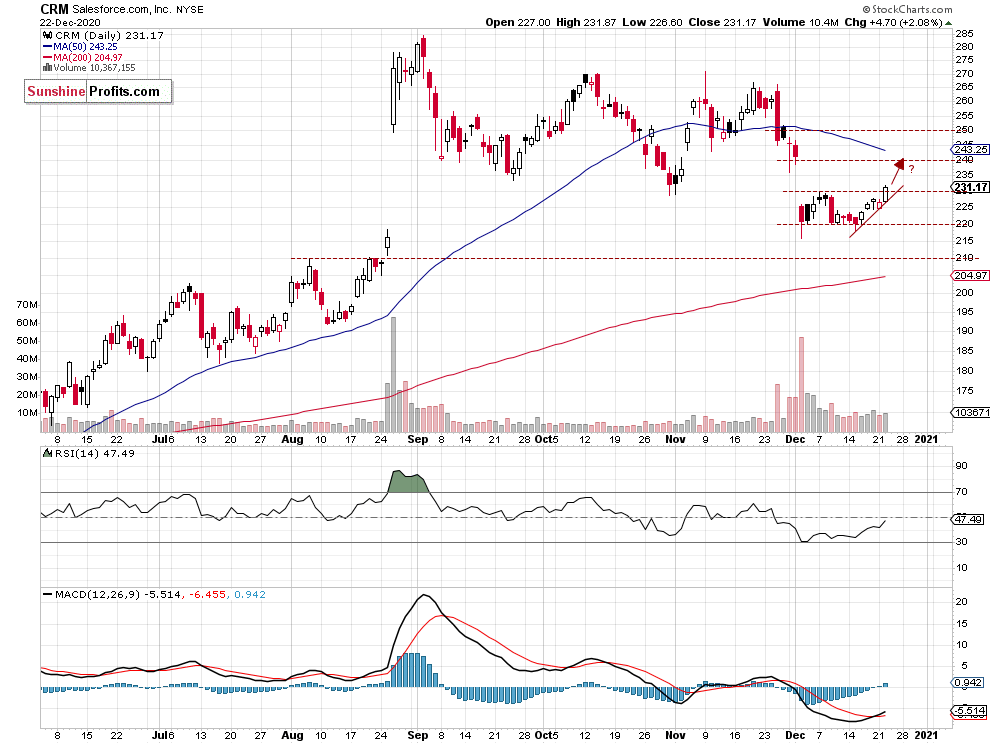The image size is (990, 744).
Task: Click the Sep month label below price chart
Action: click(417, 439)
